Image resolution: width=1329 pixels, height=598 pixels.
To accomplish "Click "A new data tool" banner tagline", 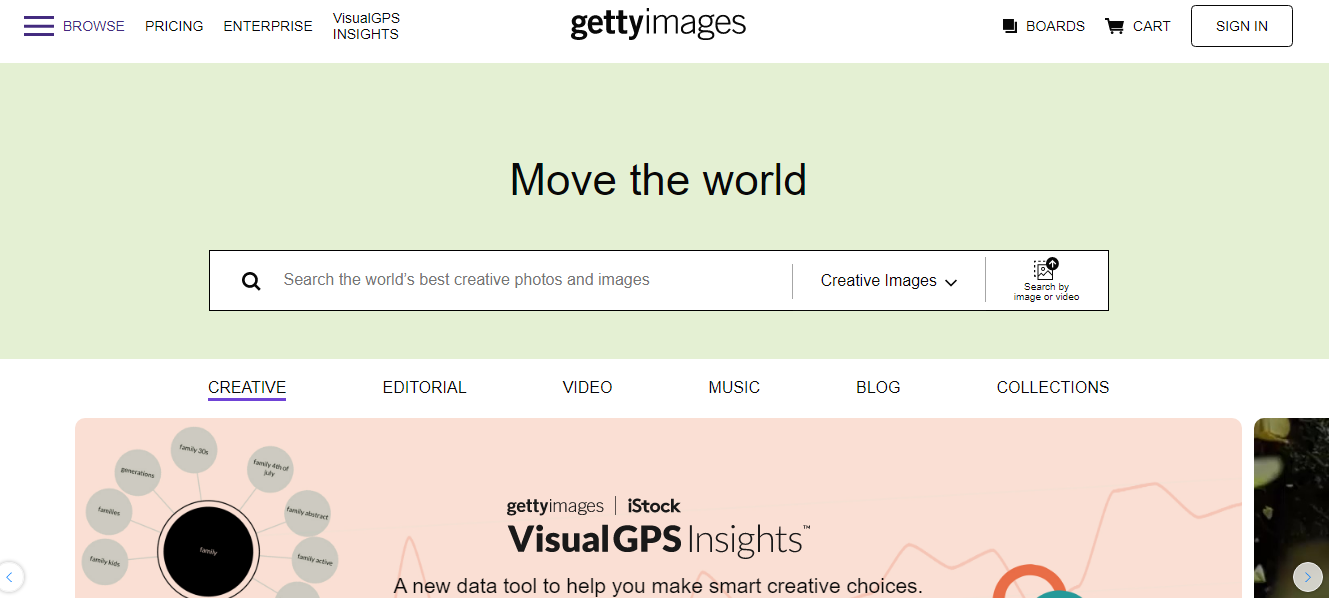I will coord(658,586).
